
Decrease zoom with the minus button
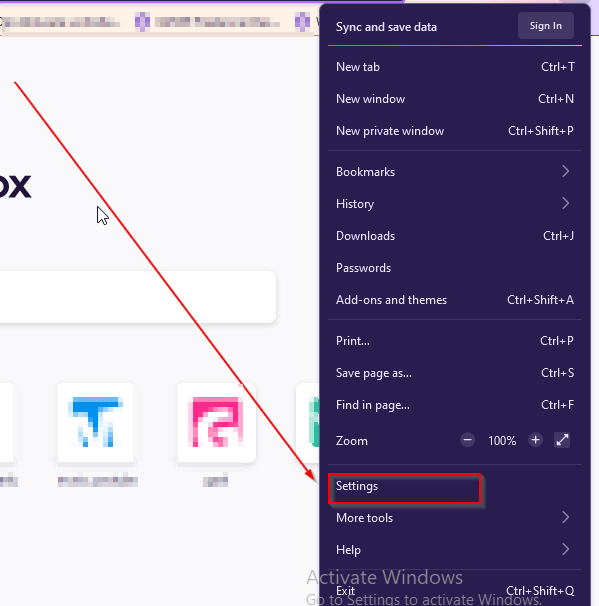pos(467,440)
